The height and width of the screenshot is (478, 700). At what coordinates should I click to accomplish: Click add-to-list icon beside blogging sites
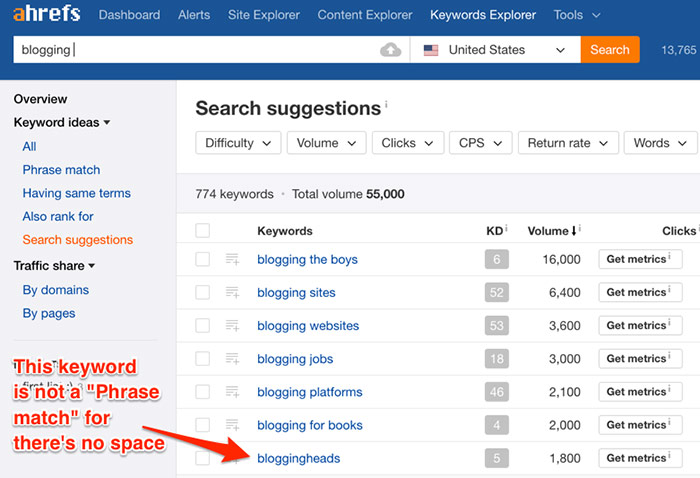pyautogui.click(x=232, y=293)
